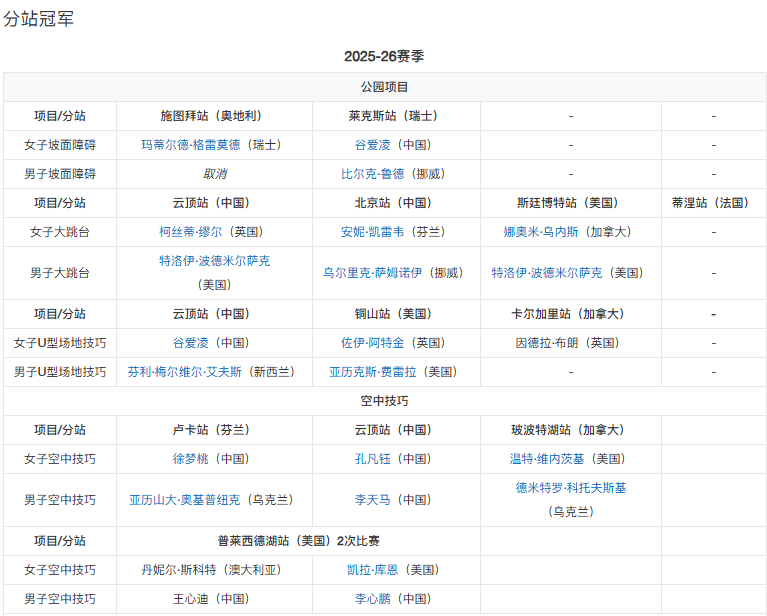Click 卢卡站（芬兰）header
The width and height of the screenshot is (767, 616).
(214, 430)
